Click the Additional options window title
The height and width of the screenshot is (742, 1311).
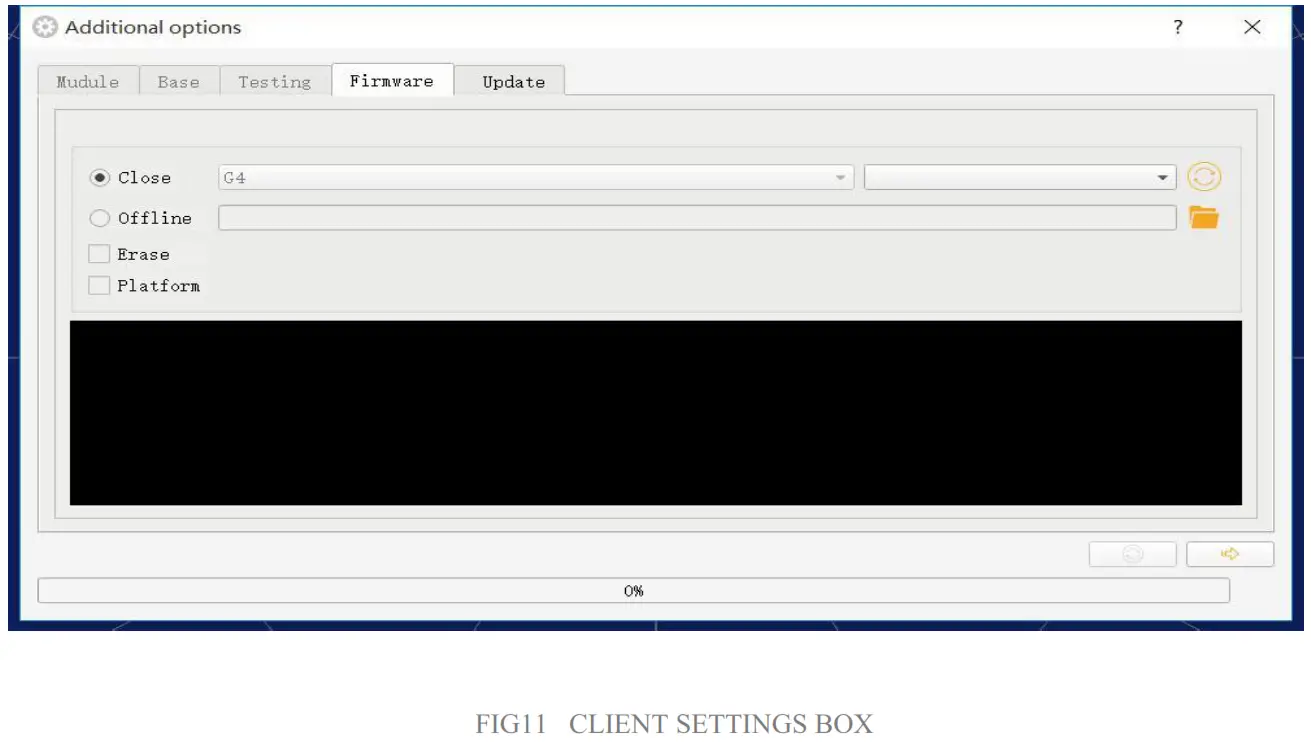coord(153,28)
